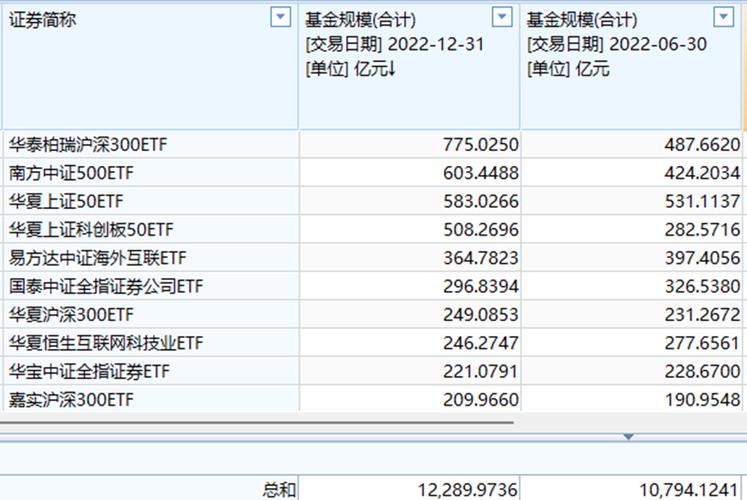
Task: Click cell value 364.7823
Action: coord(481,258)
